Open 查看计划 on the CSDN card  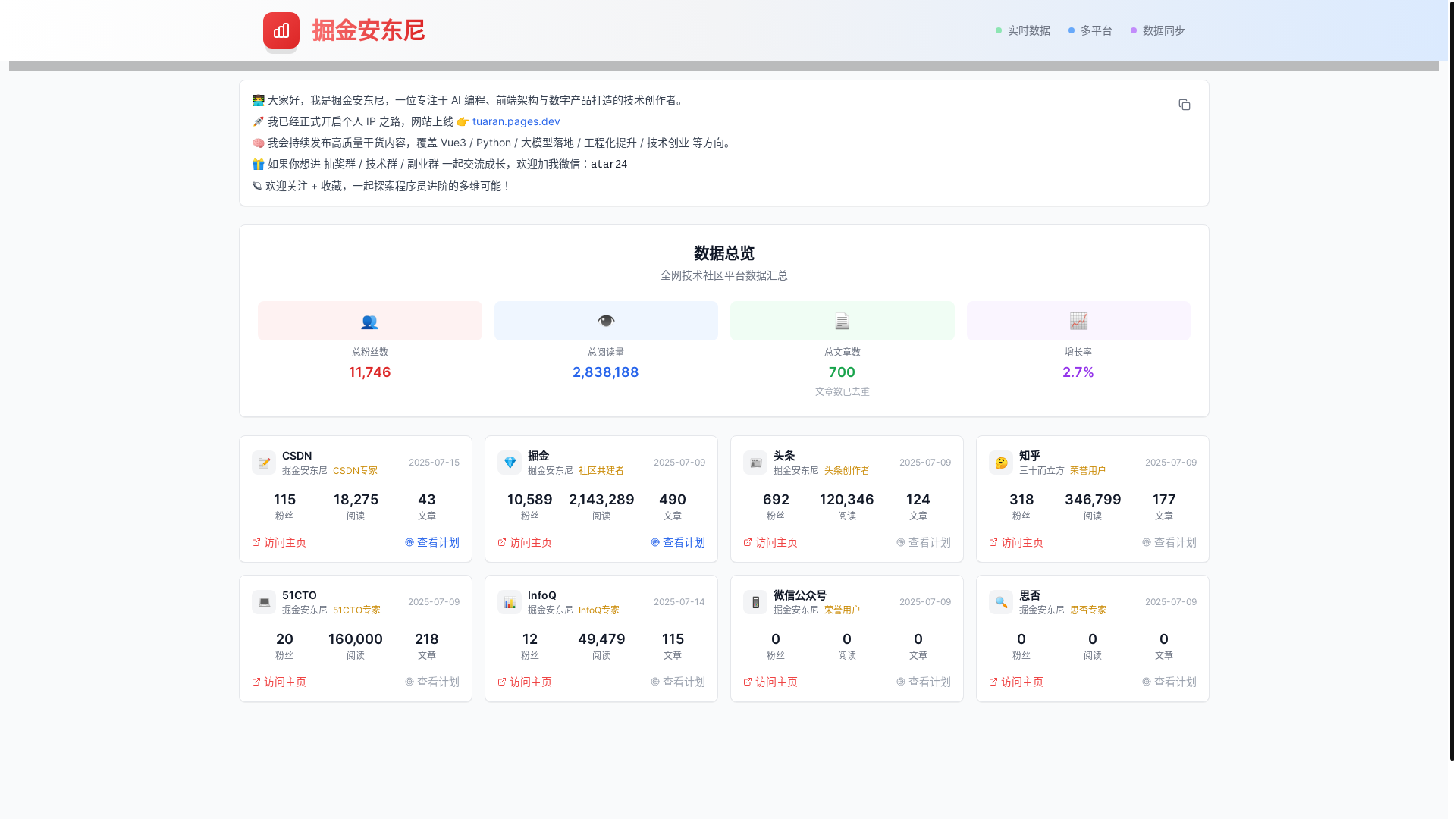pos(432,542)
